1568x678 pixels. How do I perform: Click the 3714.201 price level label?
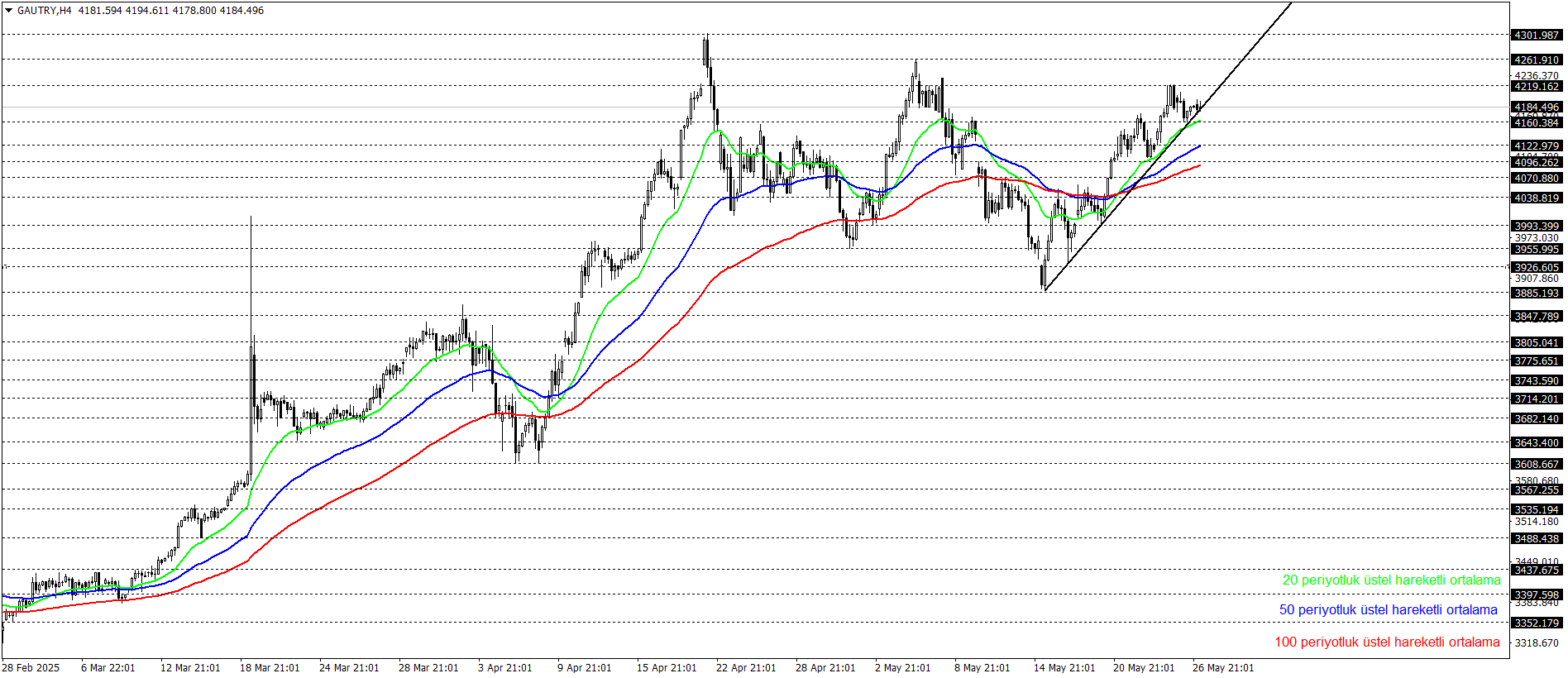(x=1537, y=399)
